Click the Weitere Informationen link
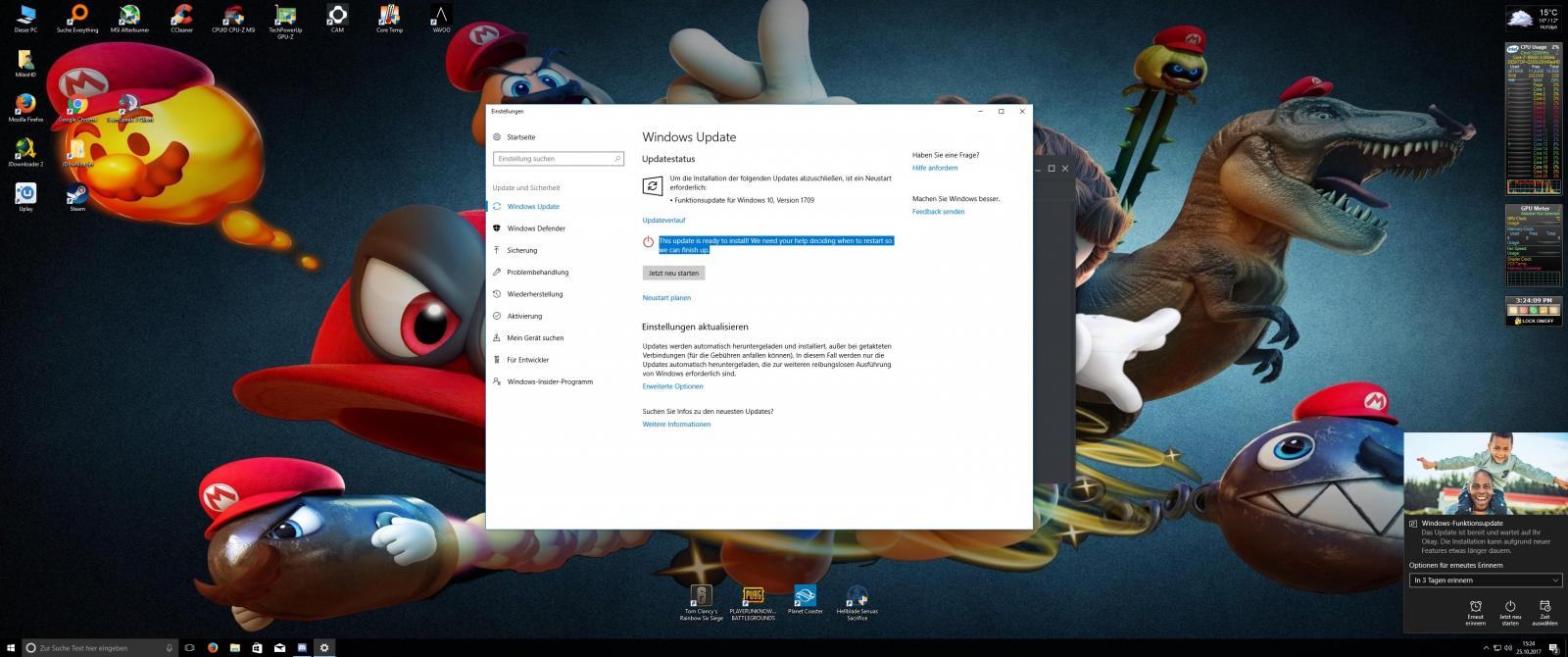1568x657 pixels. tap(676, 425)
